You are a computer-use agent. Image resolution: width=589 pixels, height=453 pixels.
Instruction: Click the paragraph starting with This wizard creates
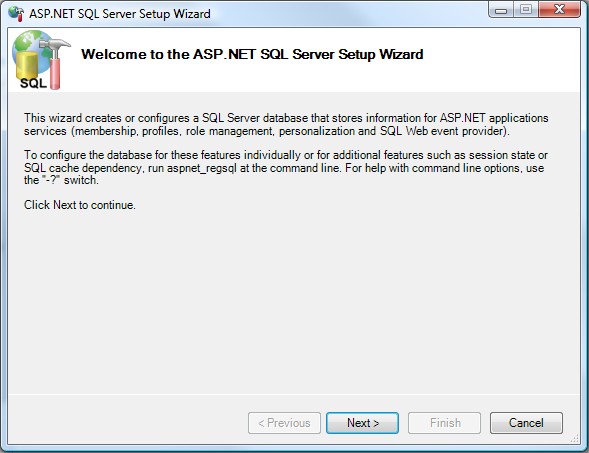tap(286, 124)
